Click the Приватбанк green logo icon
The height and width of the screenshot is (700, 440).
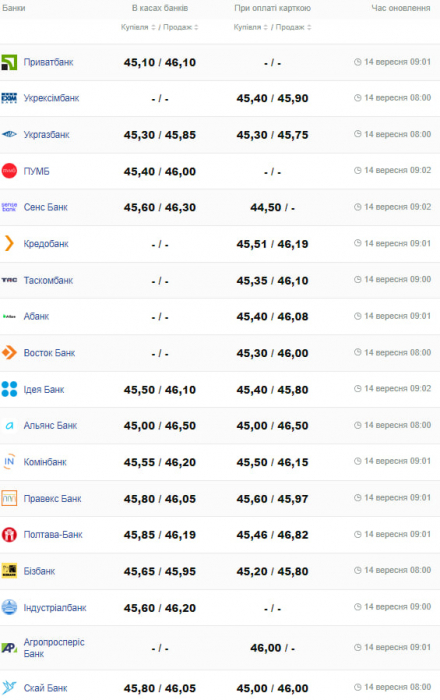coord(9,62)
